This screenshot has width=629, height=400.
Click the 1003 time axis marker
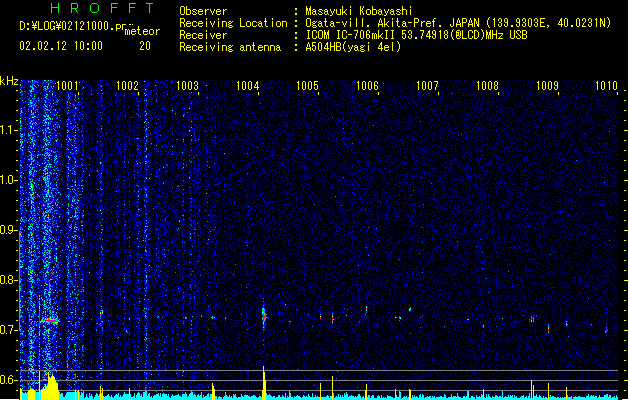coord(187,85)
